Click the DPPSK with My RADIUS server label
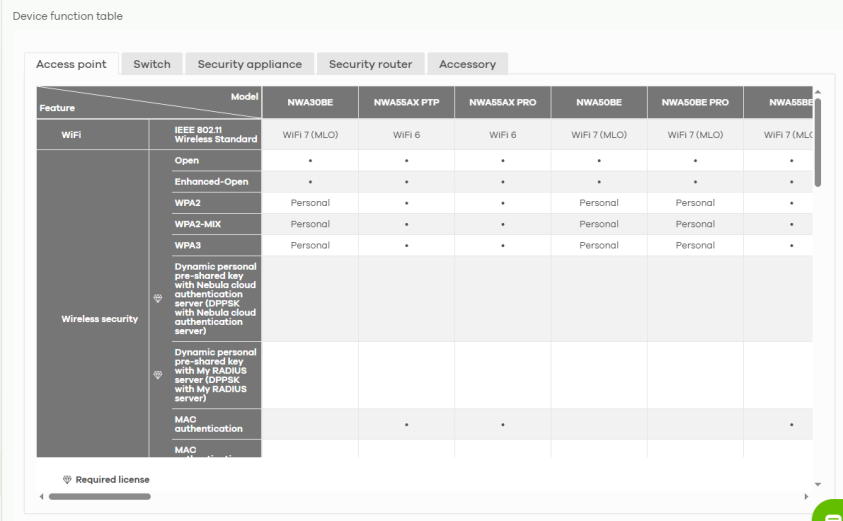843x521 pixels. click(x=217, y=375)
